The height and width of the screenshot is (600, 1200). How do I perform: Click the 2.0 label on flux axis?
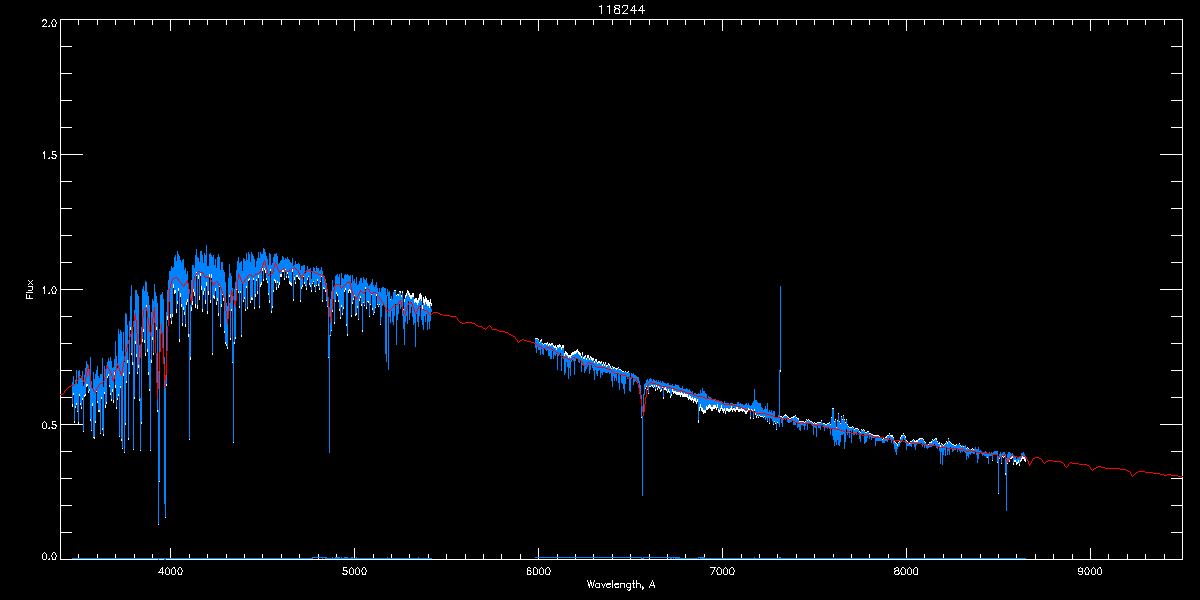49,22
